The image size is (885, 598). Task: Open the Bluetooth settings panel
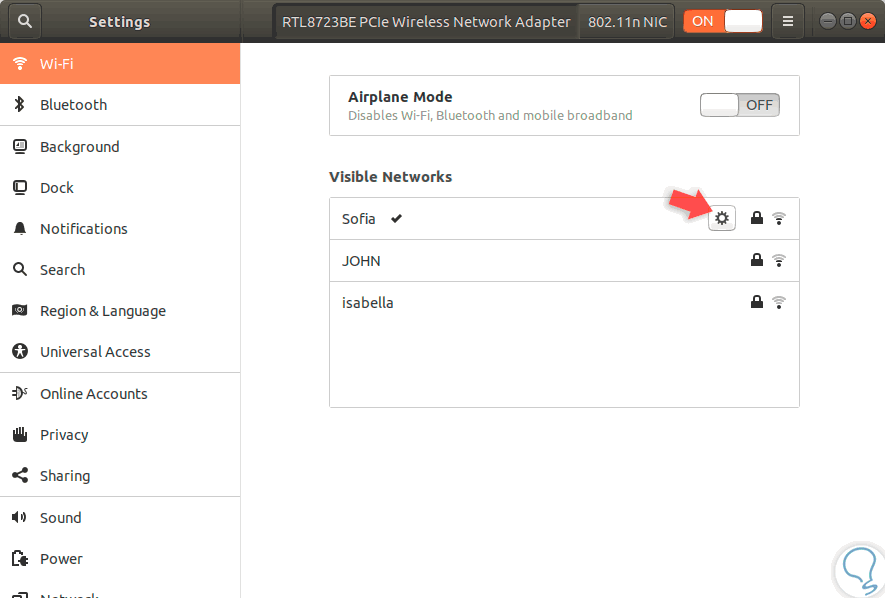tap(120, 105)
